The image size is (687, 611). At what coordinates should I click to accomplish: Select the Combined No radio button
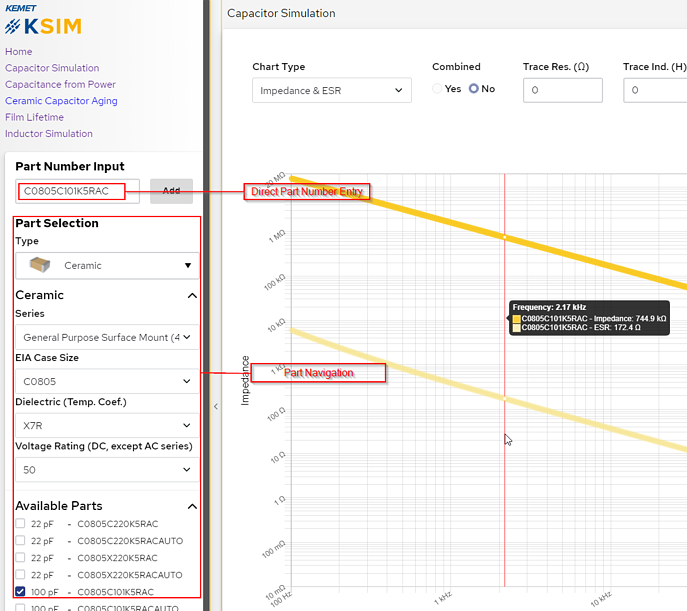pos(474,88)
